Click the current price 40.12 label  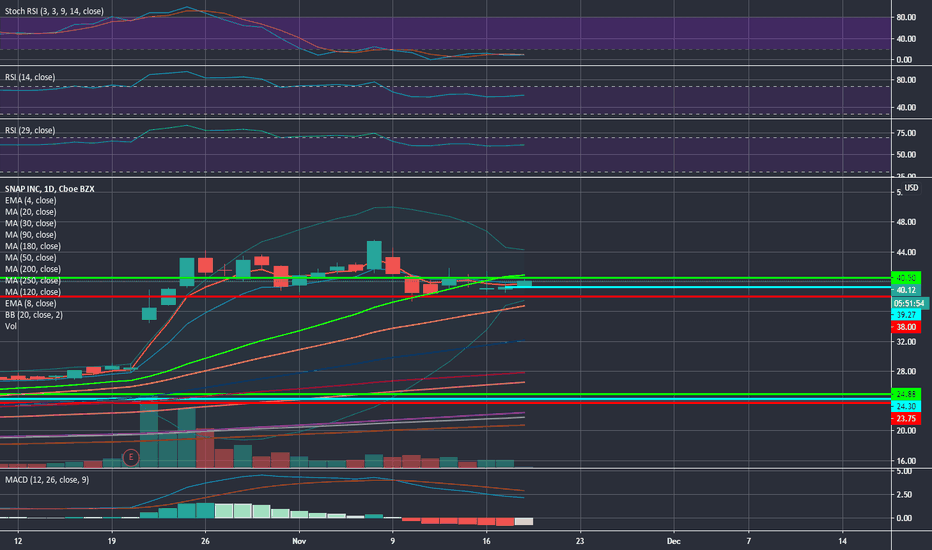click(906, 290)
